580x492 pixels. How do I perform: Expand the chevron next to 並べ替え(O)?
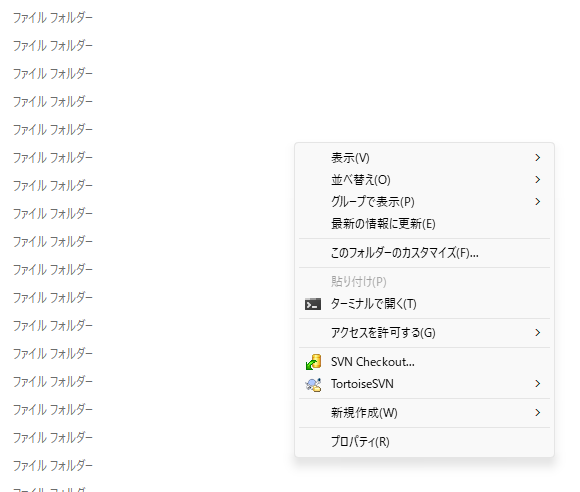pyautogui.click(x=538, y=180)
